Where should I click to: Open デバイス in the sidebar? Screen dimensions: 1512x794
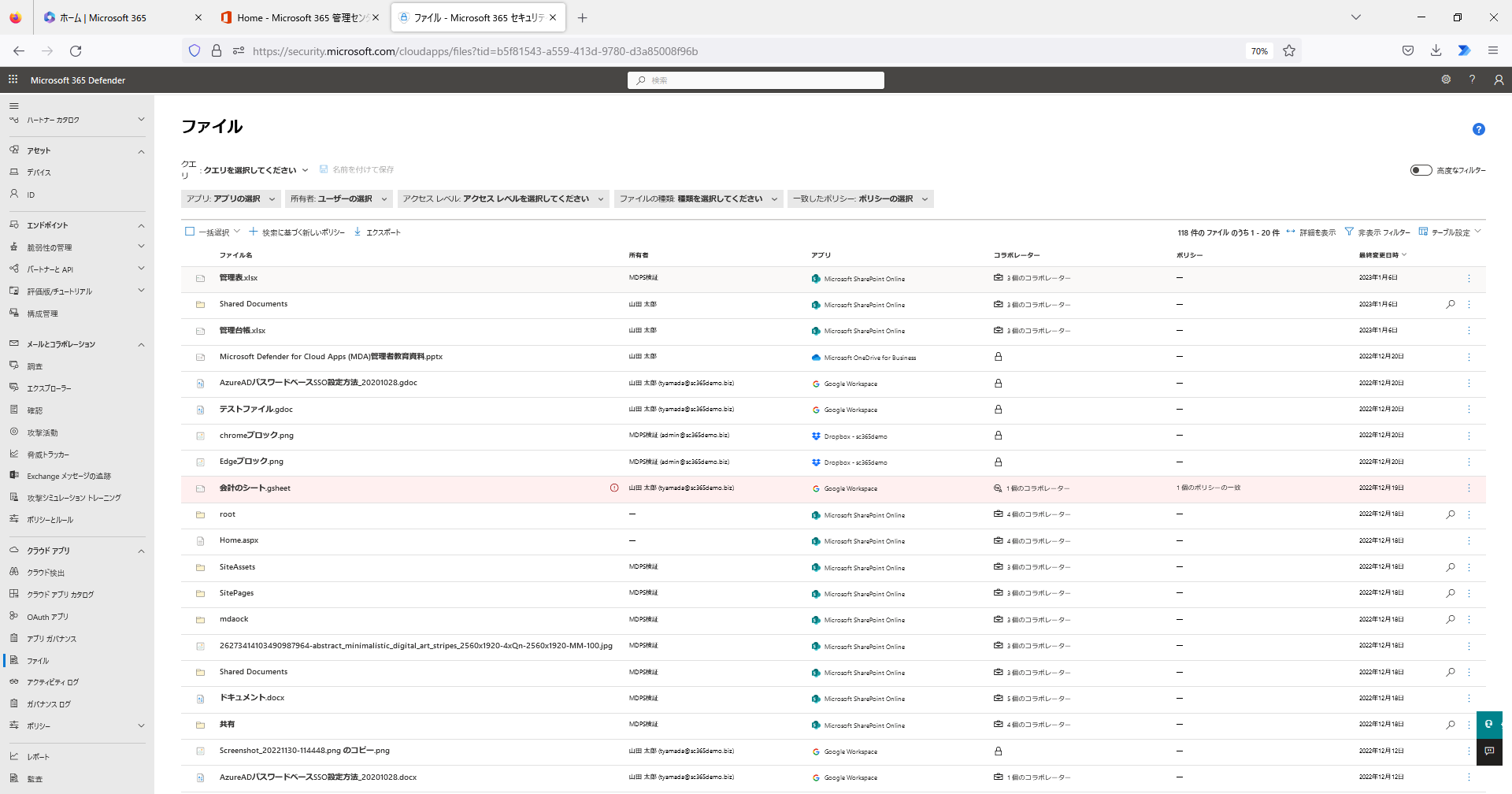point(39,173)
